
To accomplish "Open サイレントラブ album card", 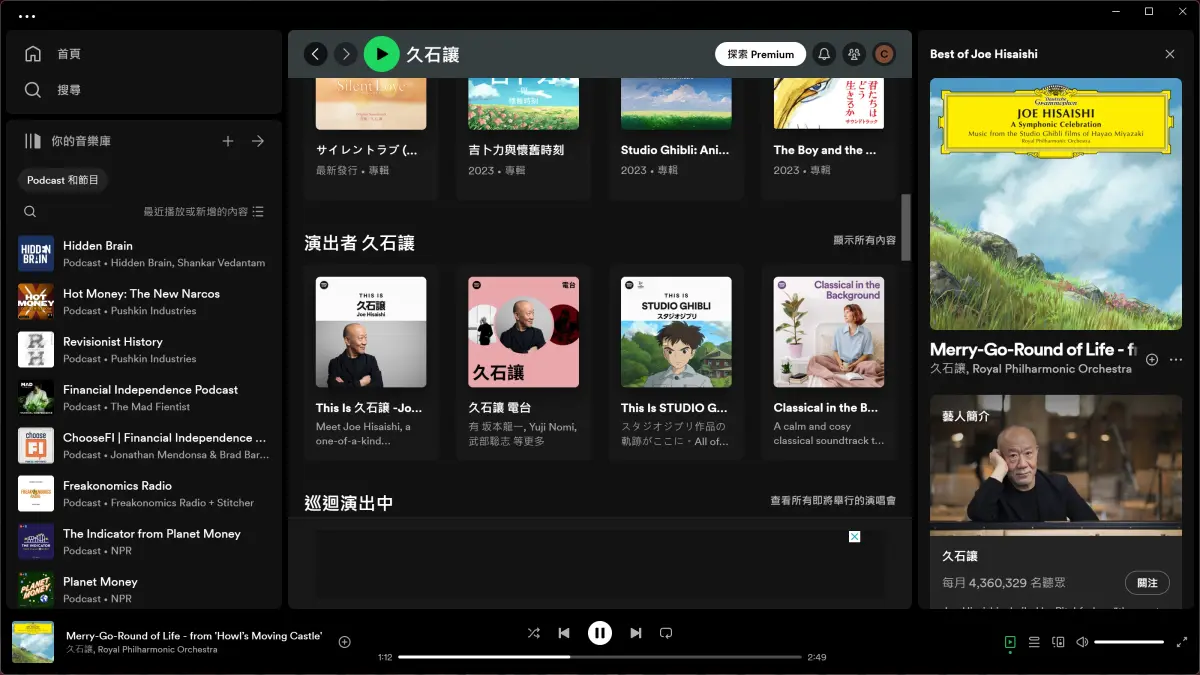I will pos(371,138).
